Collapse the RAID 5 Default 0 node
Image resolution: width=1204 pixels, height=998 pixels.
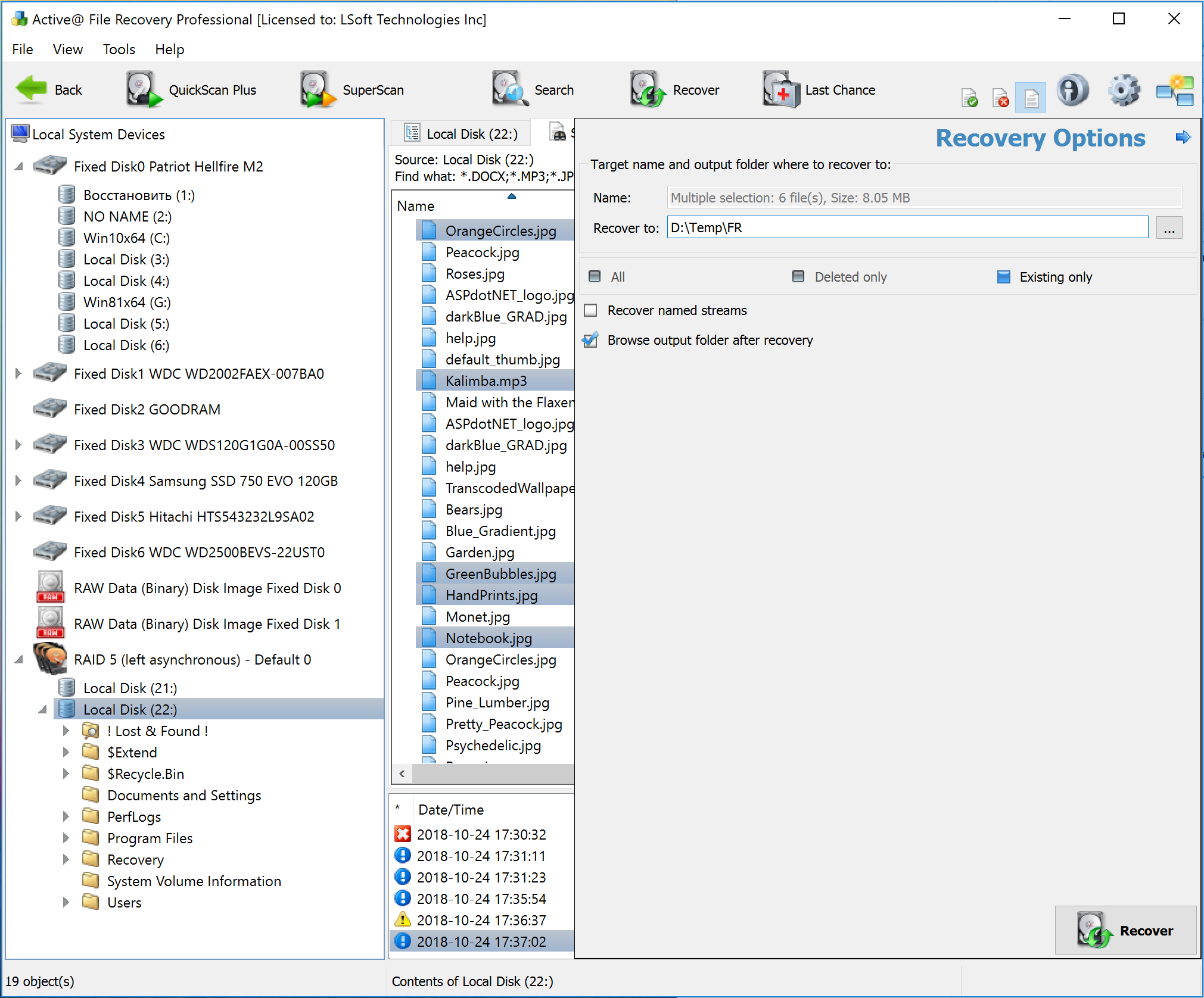(x=18, y=660)
